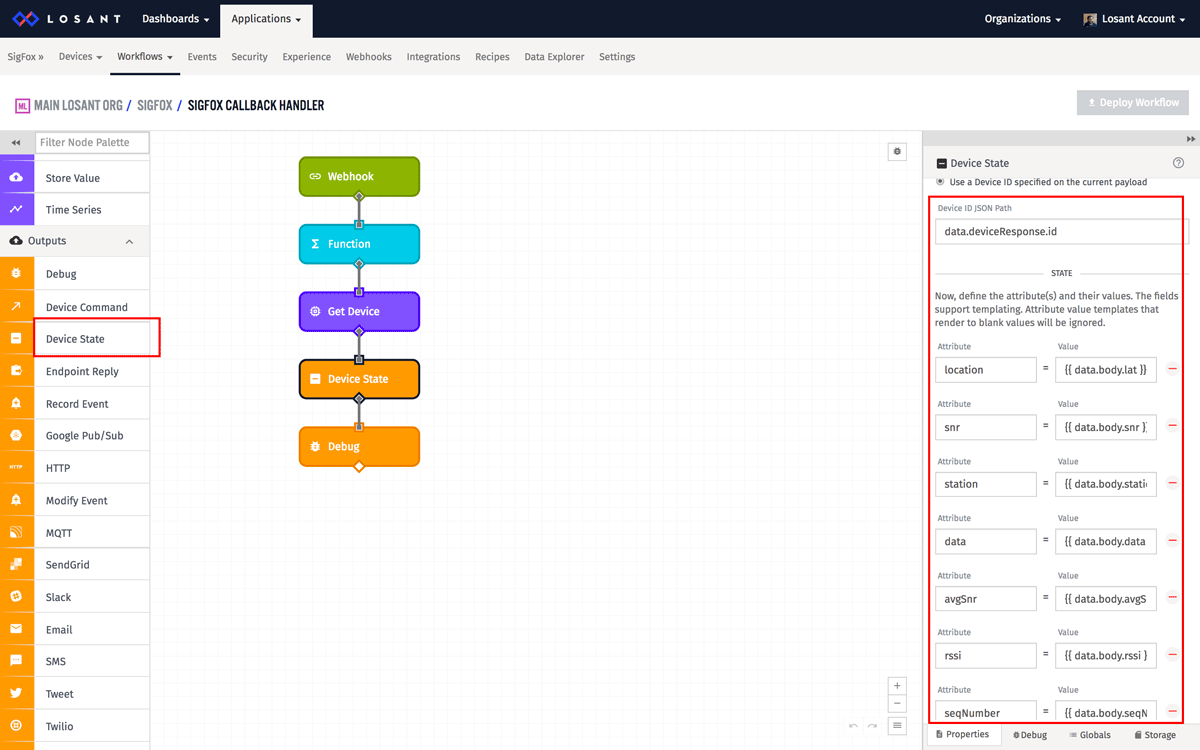Edit the location attribute name field
This screenshot has height=750, width=1200.
[986, 369]
